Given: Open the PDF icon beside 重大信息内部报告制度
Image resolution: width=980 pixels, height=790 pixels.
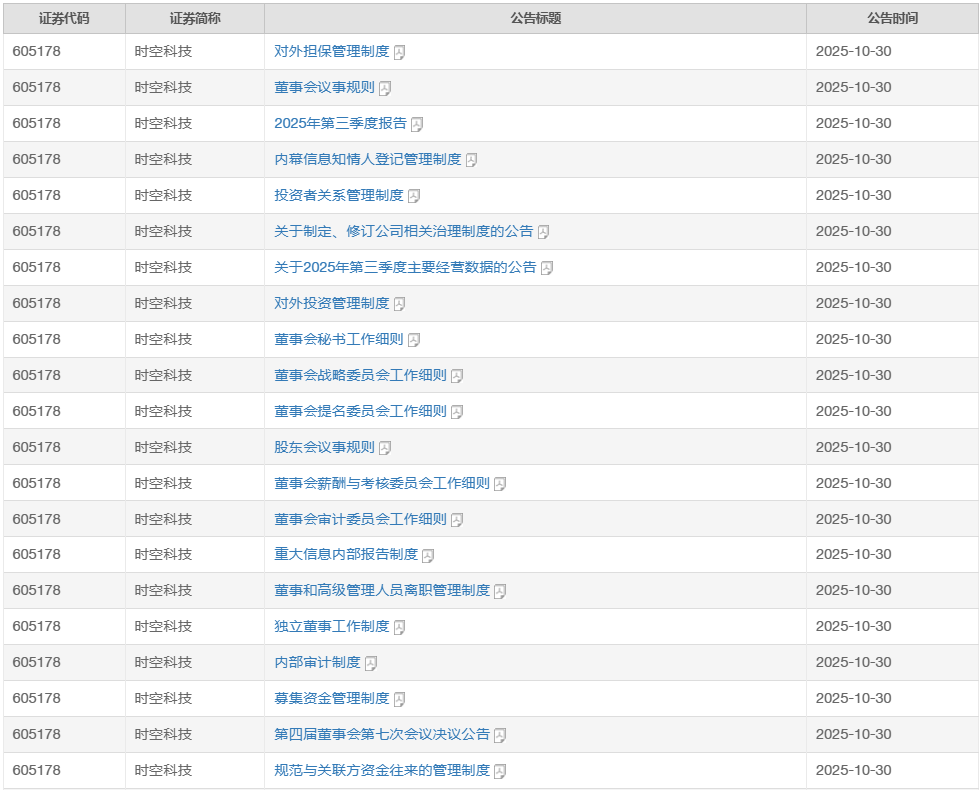Looking at the screenshot, I should point(428,555).
